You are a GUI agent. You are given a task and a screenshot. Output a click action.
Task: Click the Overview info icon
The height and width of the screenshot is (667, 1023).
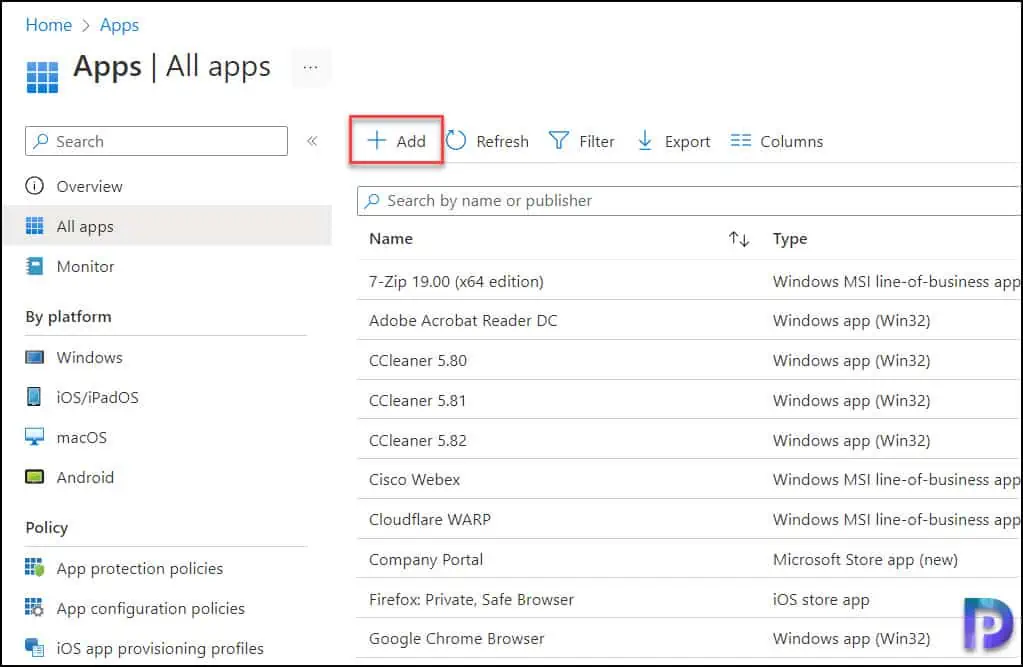(35, 186)
